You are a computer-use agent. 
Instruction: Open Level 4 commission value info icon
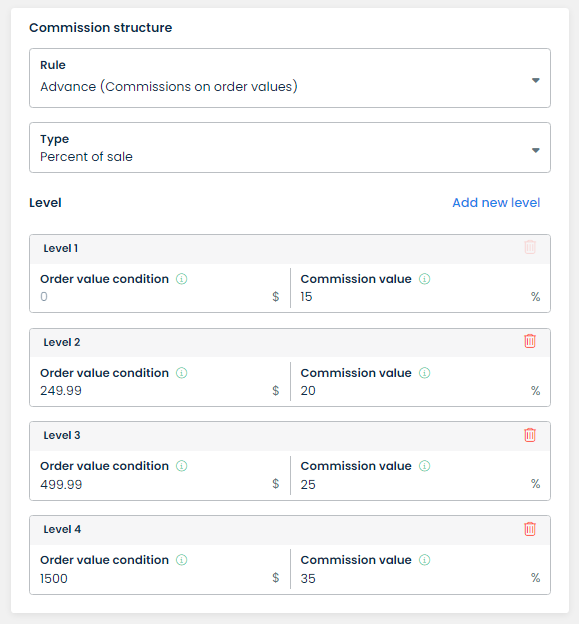pos(425,560)
